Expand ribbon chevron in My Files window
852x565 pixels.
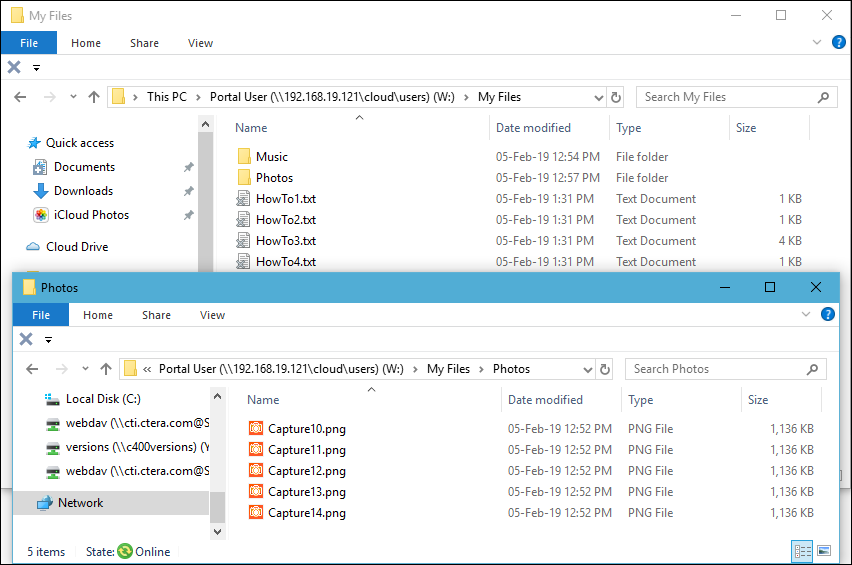point(816,42)
